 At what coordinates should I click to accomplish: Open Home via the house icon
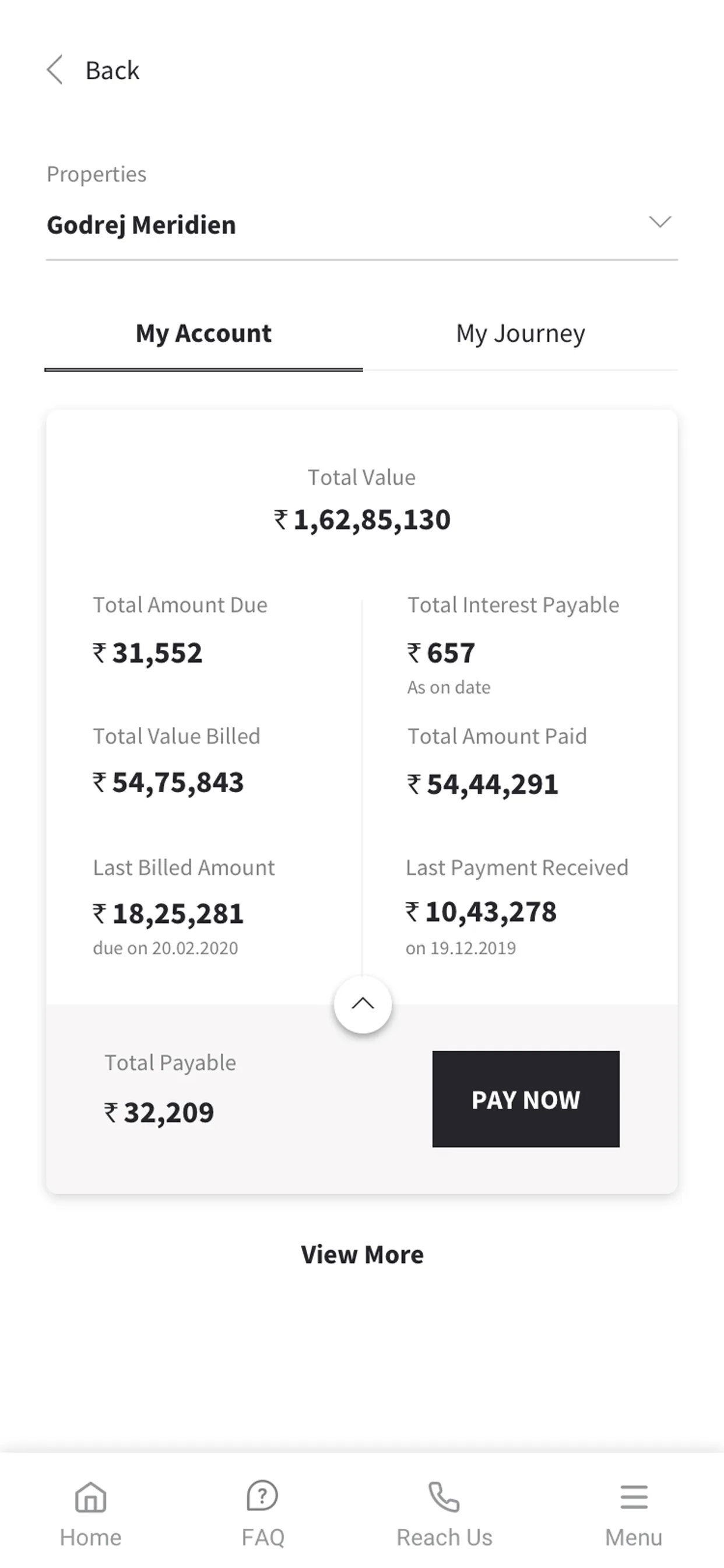click(91, 1497)
